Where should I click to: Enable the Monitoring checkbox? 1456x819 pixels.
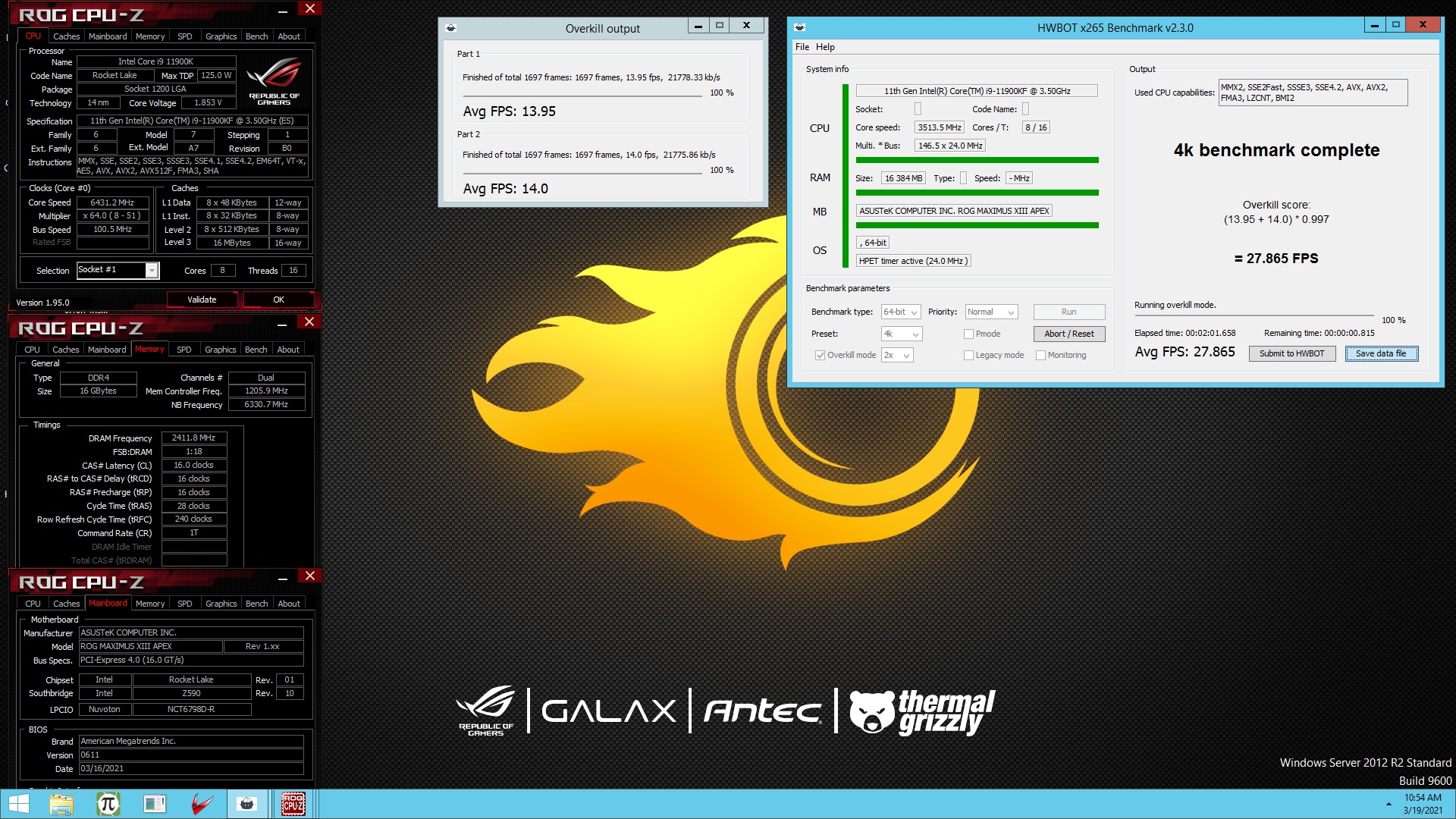point(1040,355)
